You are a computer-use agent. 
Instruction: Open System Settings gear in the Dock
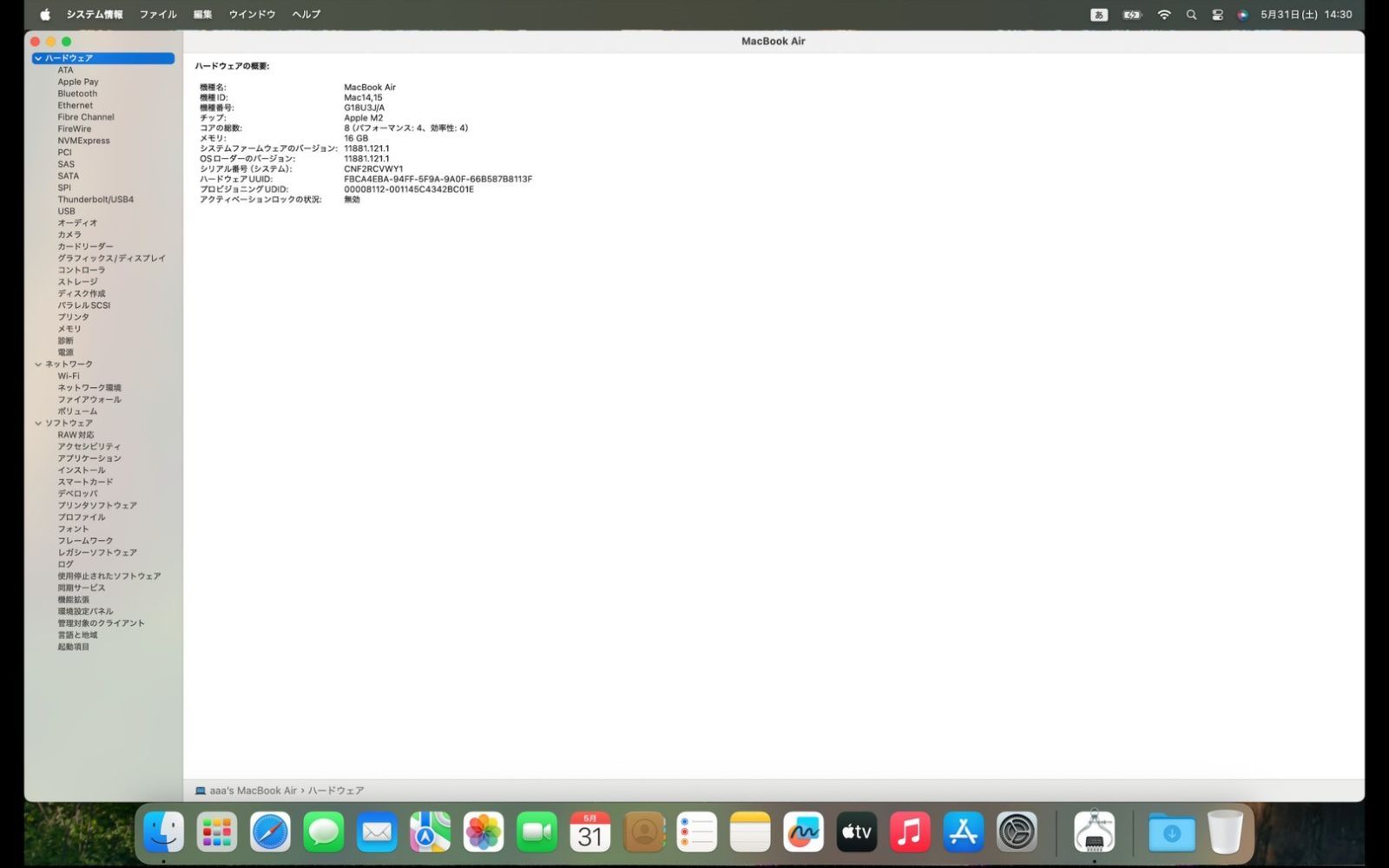pos(1017,832)
